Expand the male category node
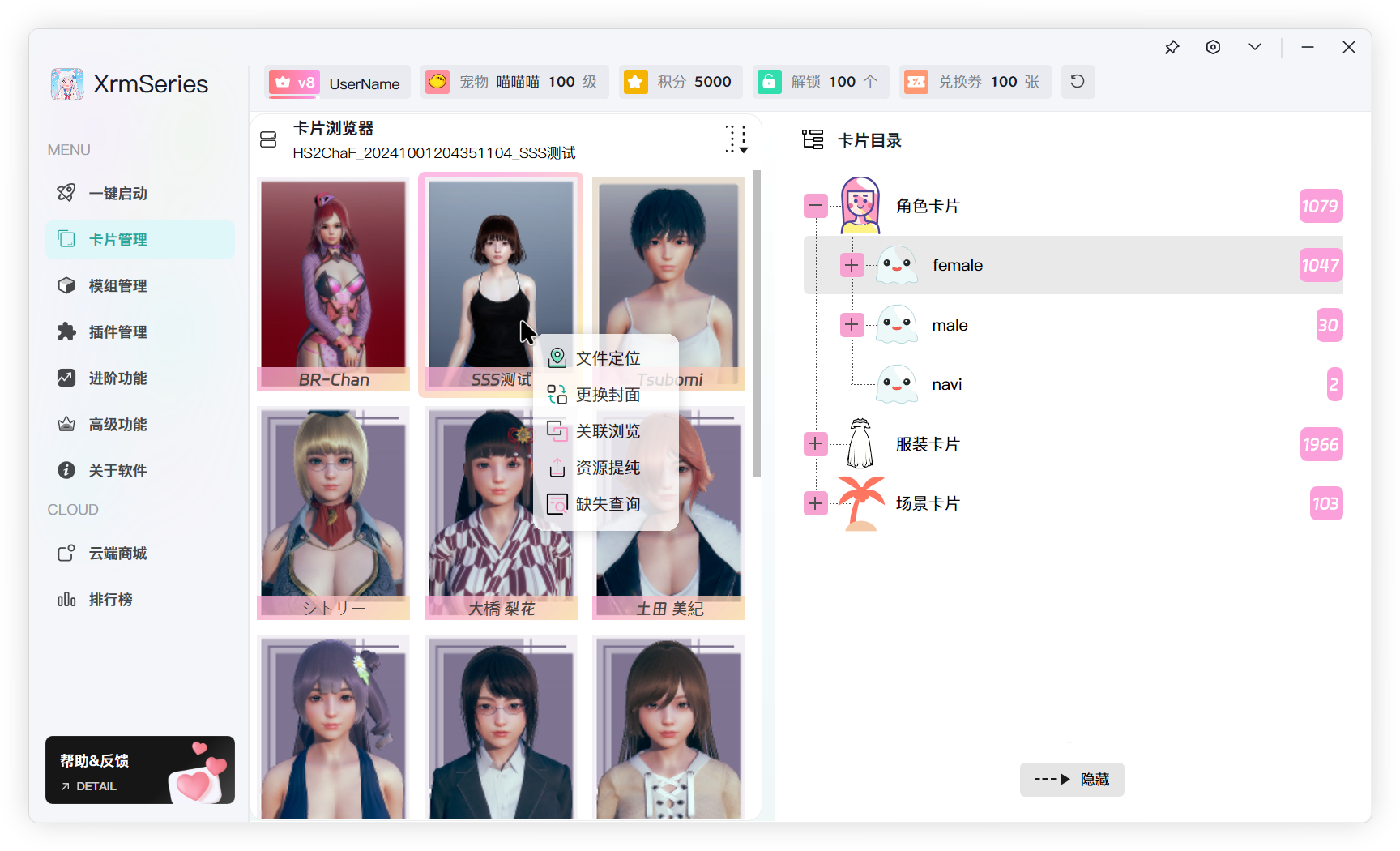 click(x=852, y=325)
